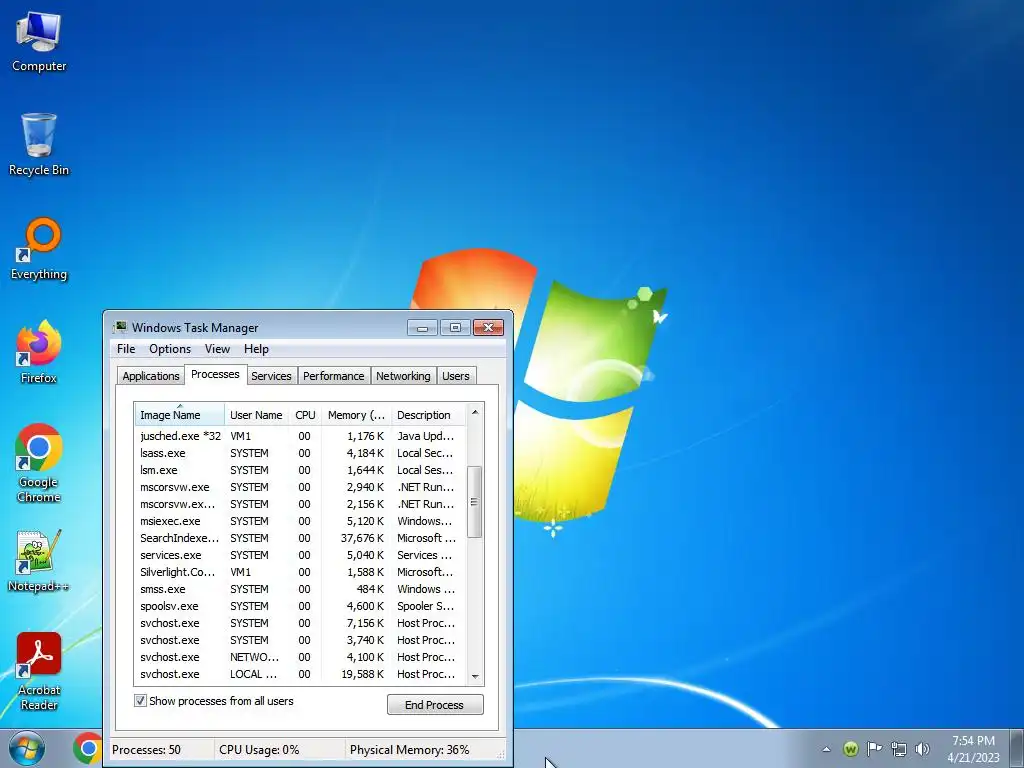Select the Everything search shortcut

tap(39, 249)
